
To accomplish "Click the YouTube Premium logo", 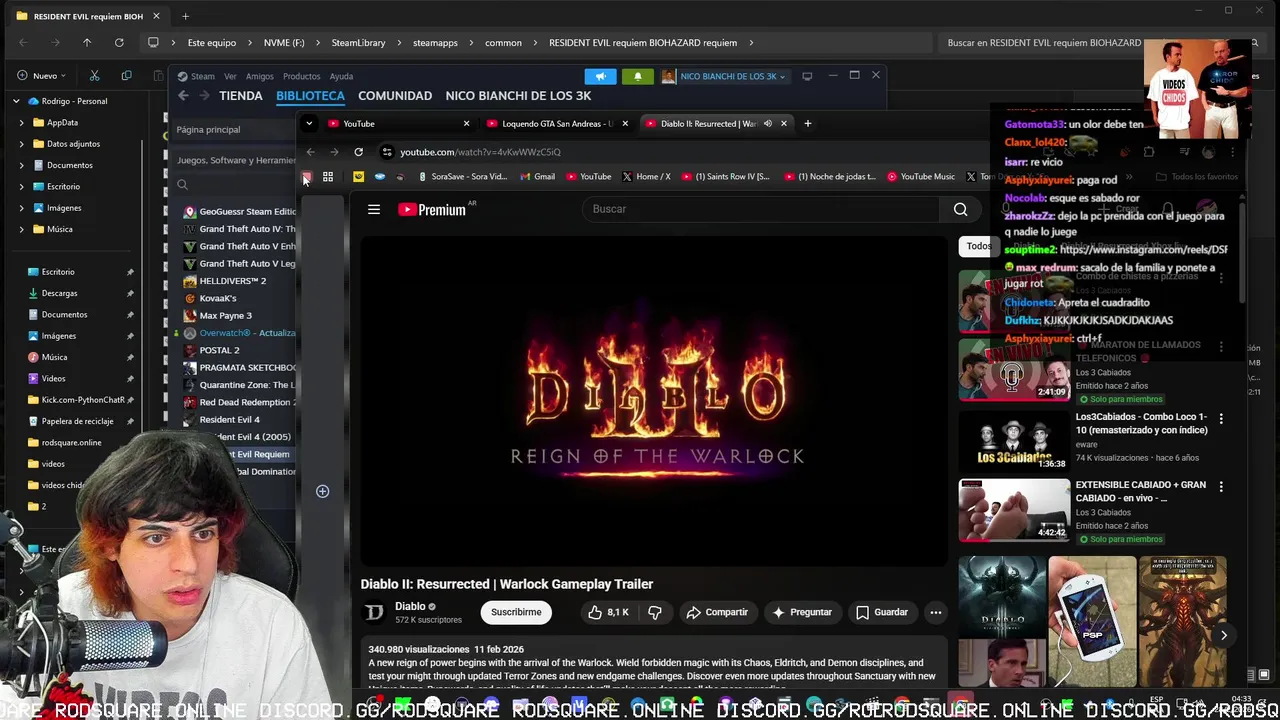I will click(432, 209).
